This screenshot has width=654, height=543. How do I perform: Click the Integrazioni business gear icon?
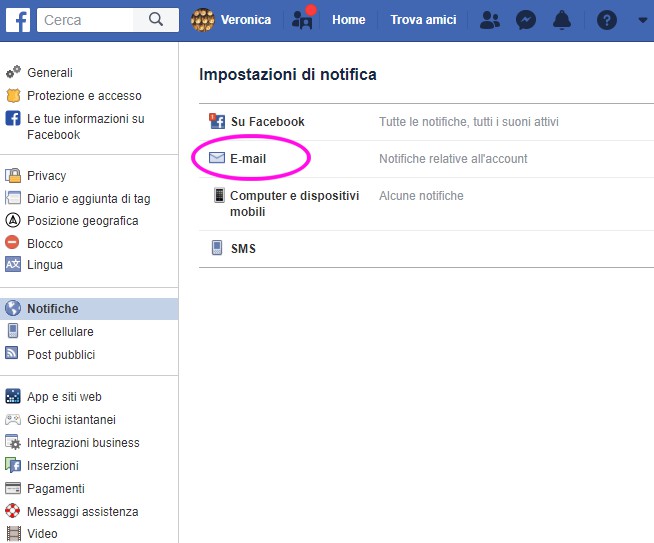[13, 442]
